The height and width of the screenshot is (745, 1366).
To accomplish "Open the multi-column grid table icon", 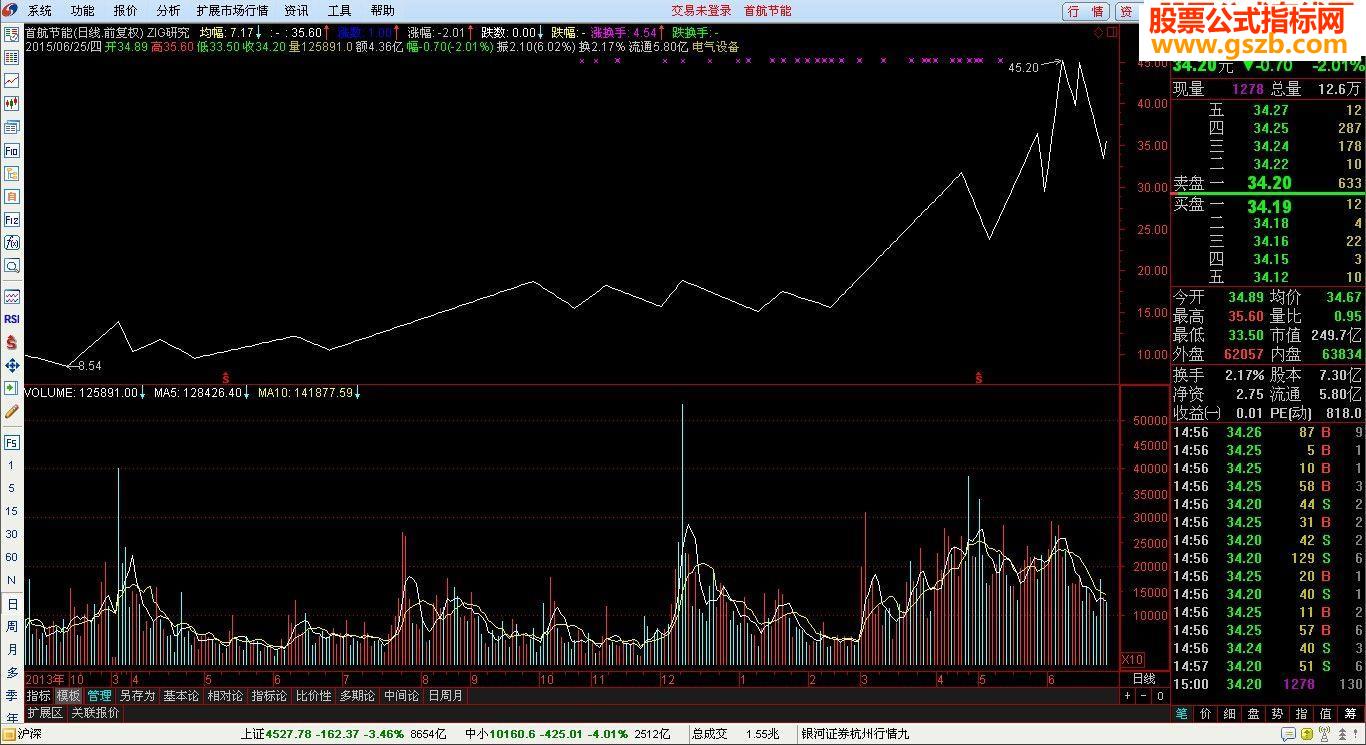I will (12, 57).
